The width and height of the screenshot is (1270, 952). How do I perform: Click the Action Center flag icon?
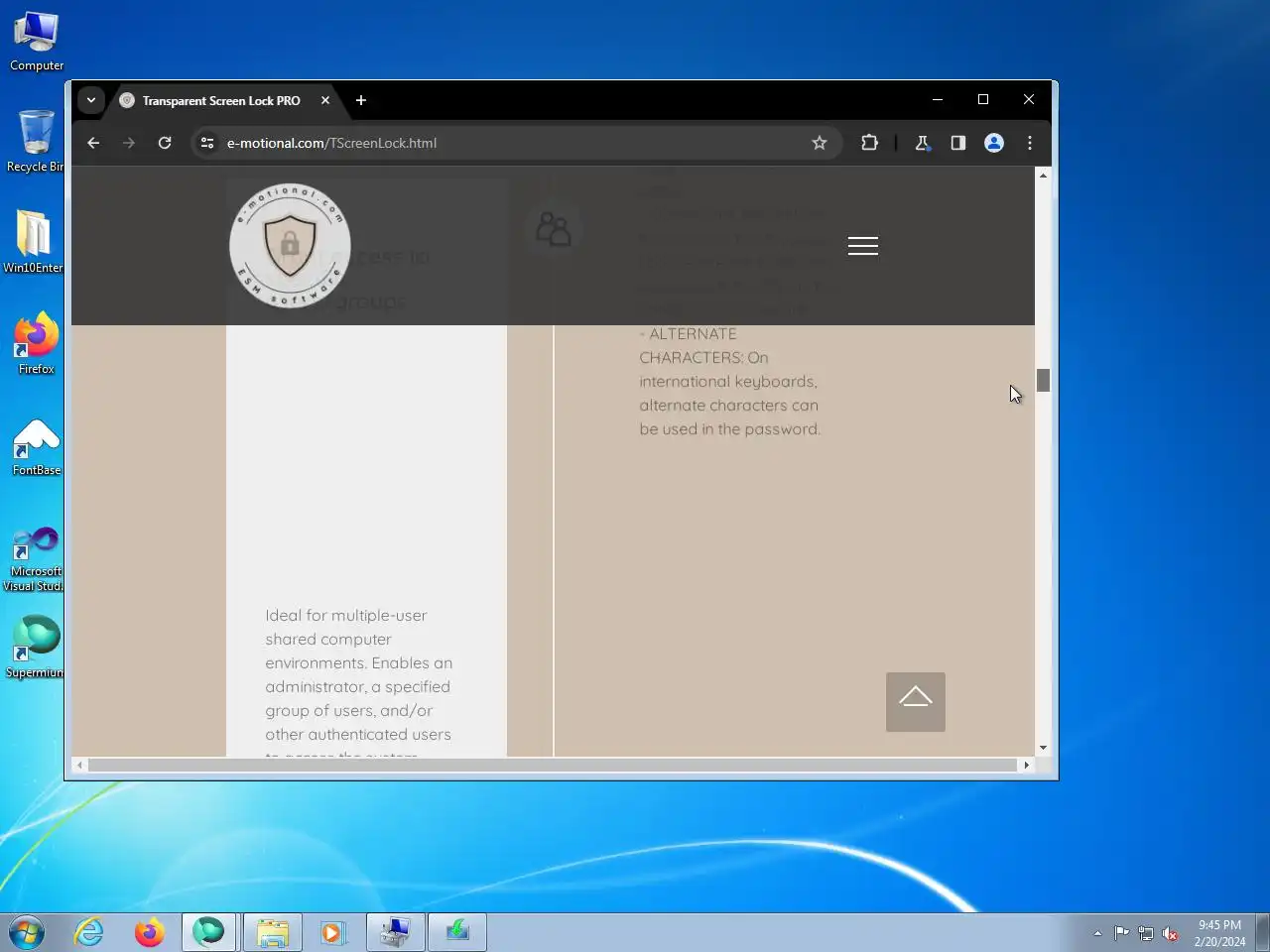click(x=1121, y=933)
